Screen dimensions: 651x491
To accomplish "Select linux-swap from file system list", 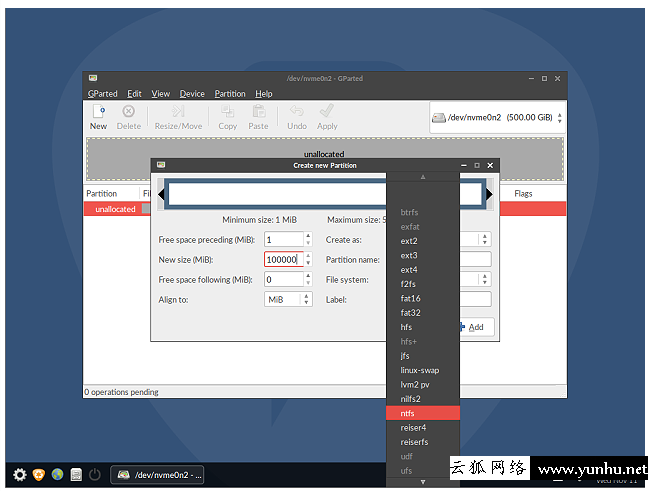I will pos(423,370).
